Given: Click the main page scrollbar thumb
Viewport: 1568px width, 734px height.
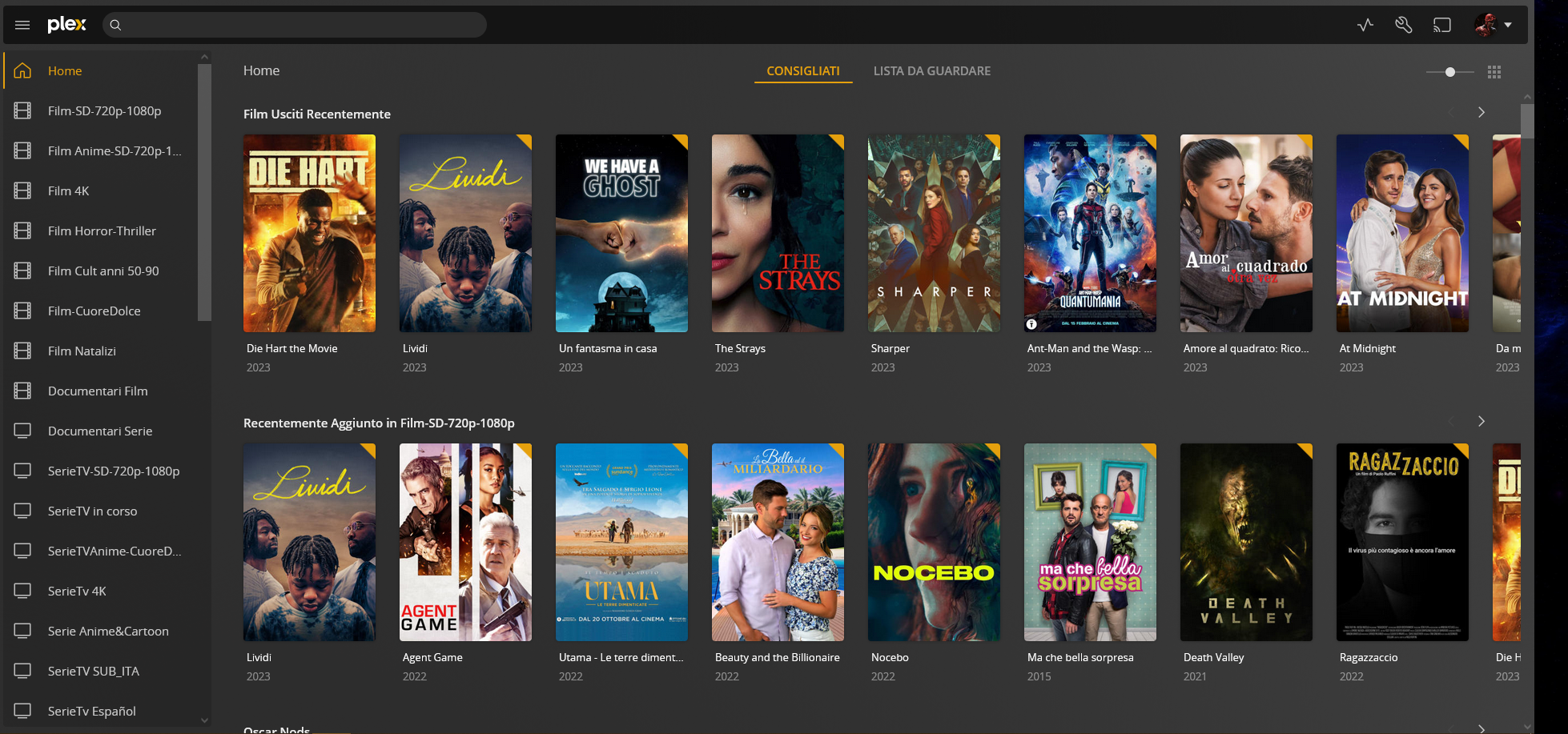Looking at the screenshot, I should point(1527,122).
